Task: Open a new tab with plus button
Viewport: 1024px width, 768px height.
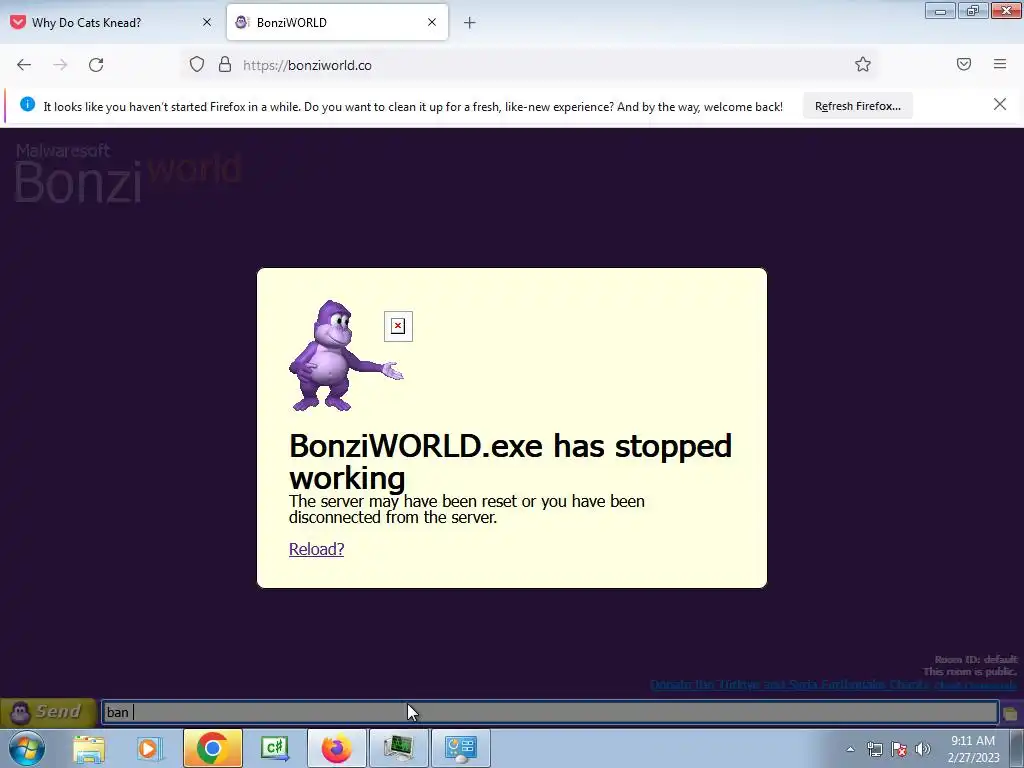Action: click(x=470, y=23)
